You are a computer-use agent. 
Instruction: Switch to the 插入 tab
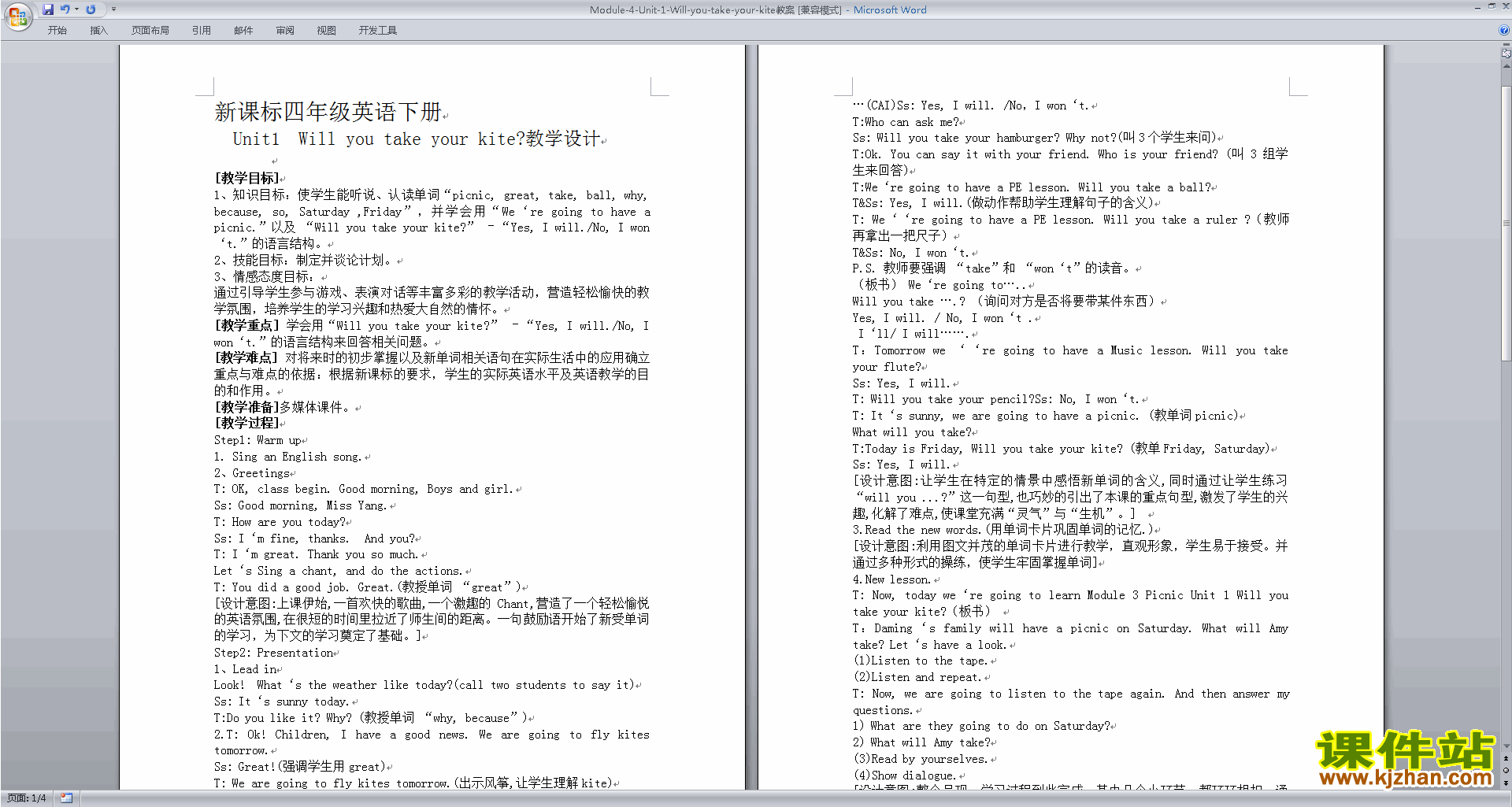point(98,31)
